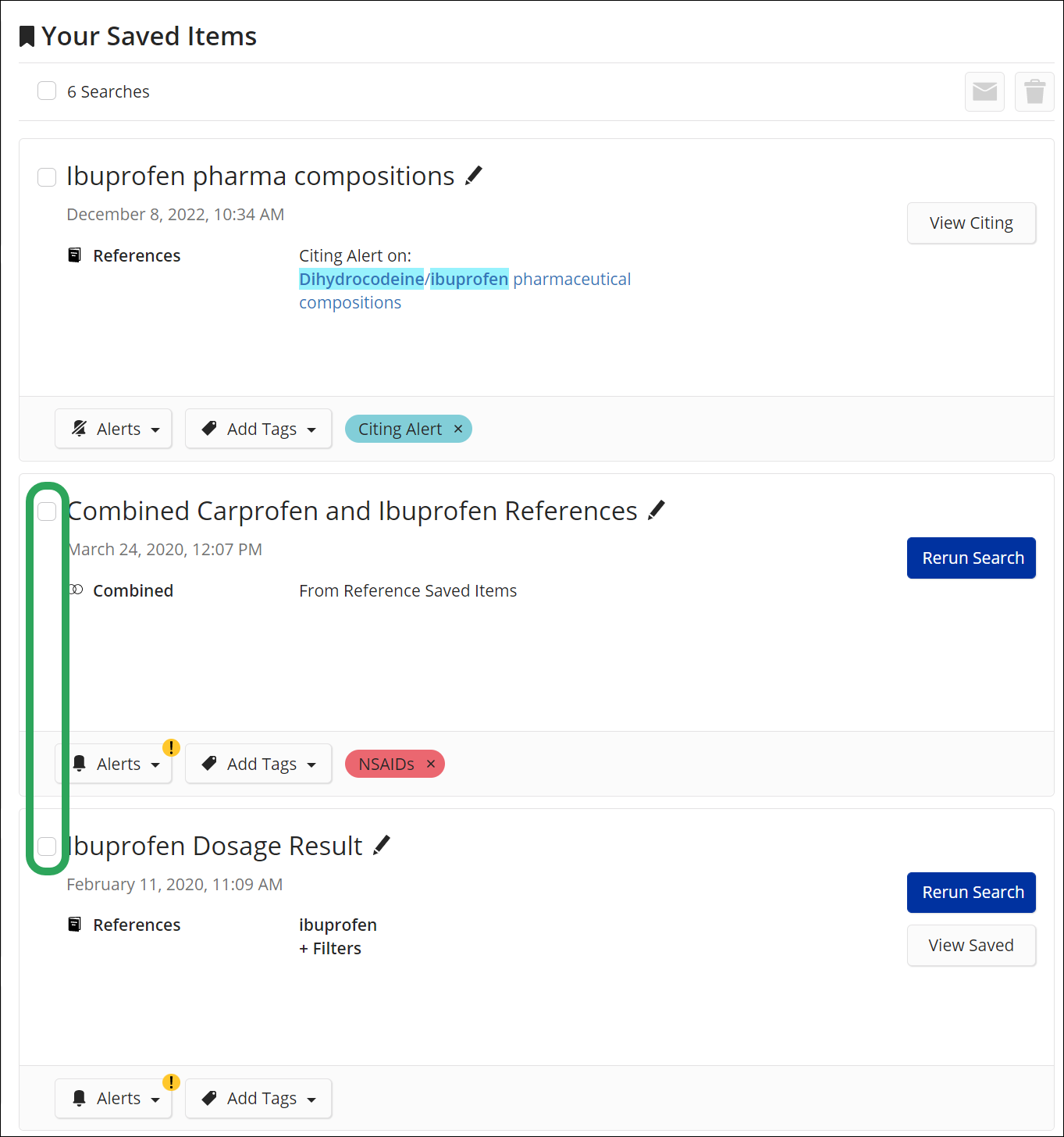Click alert warning badge on Combined search

click(x=171, y=747)
